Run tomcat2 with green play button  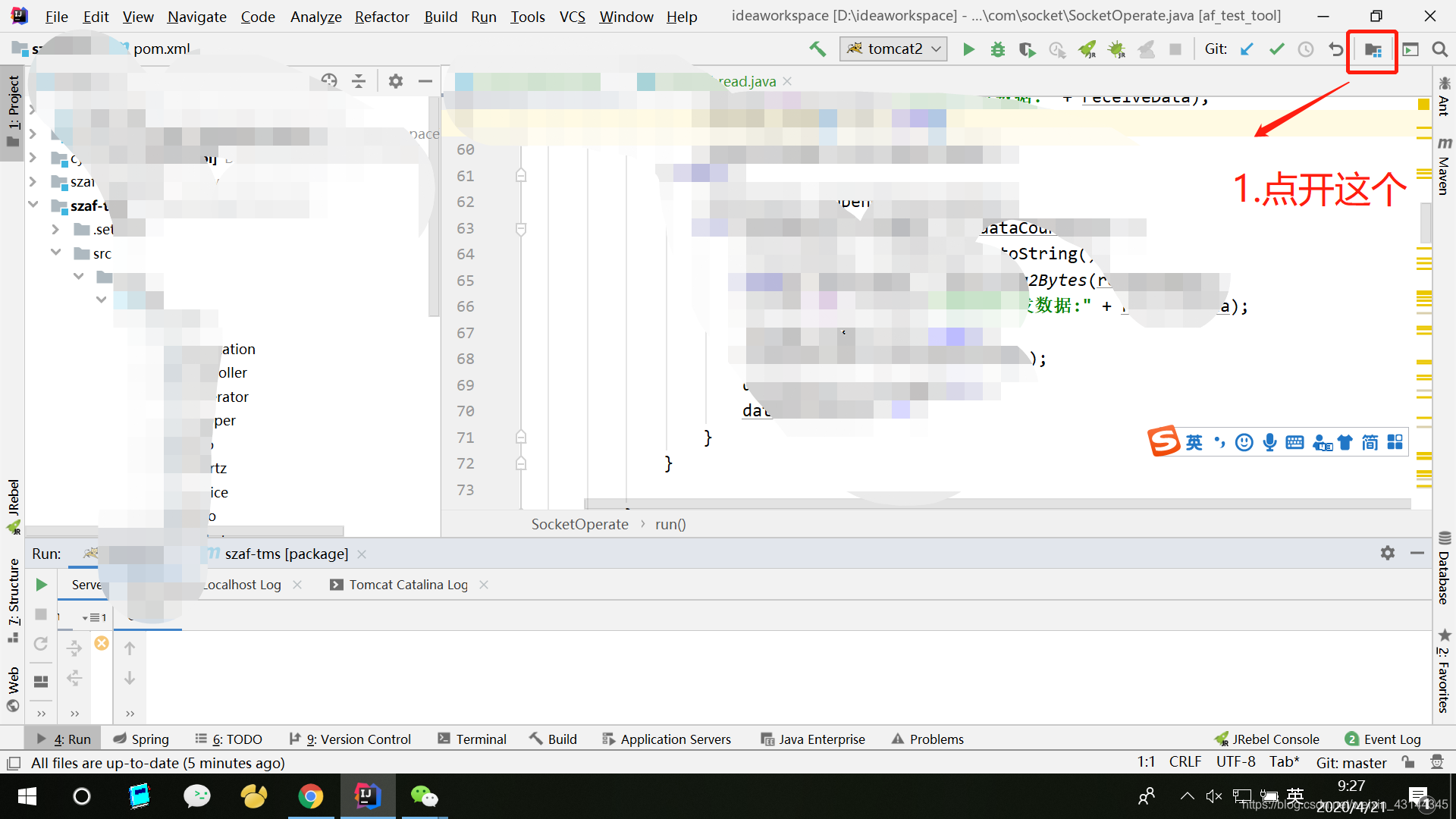(968, 49)
